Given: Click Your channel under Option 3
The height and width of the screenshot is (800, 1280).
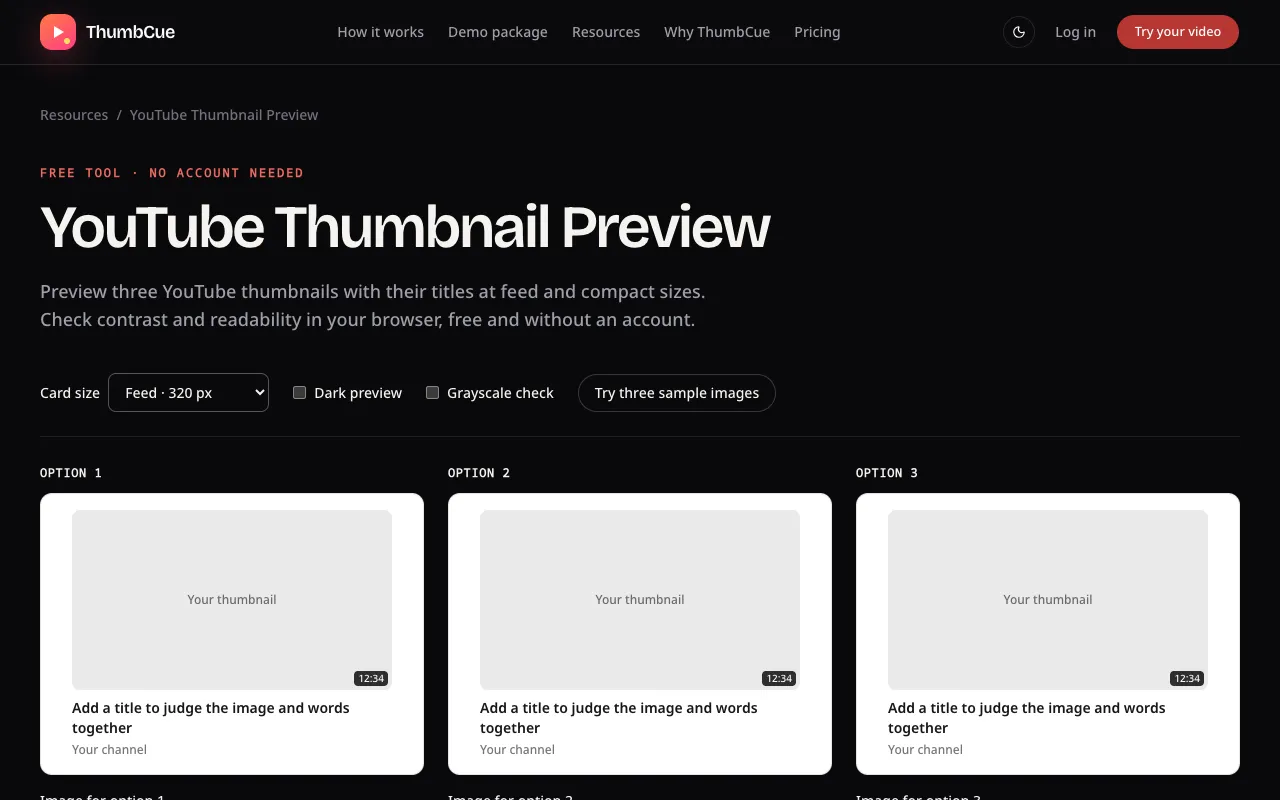Looking at the screenshot, I should tap(925, 750).
